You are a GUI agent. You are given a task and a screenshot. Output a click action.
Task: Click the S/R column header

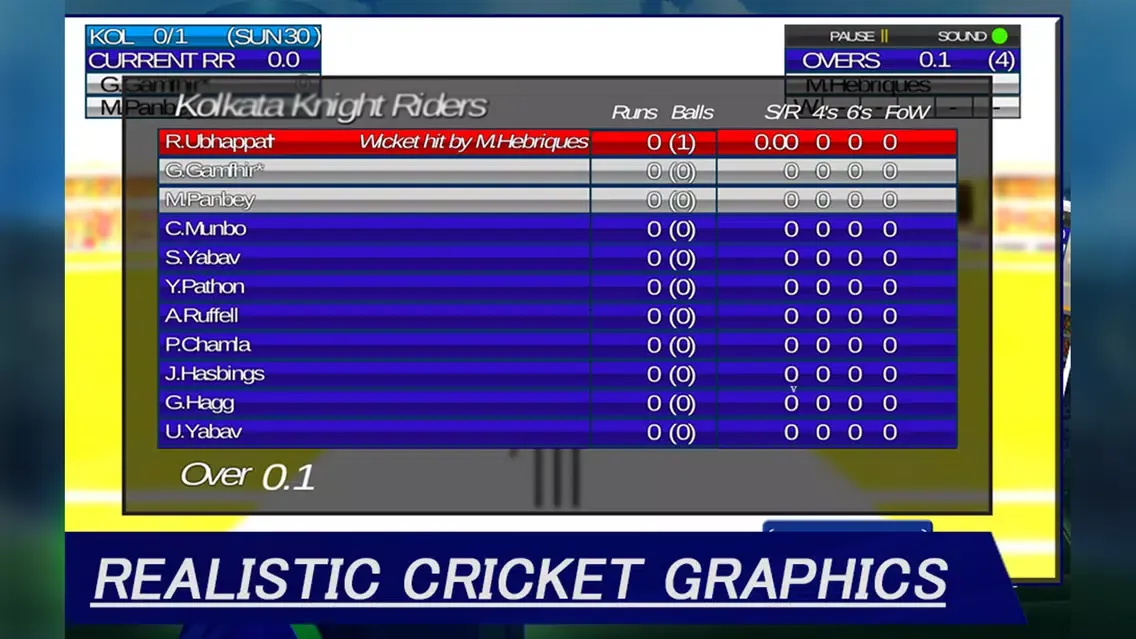(x=782, y=112)
